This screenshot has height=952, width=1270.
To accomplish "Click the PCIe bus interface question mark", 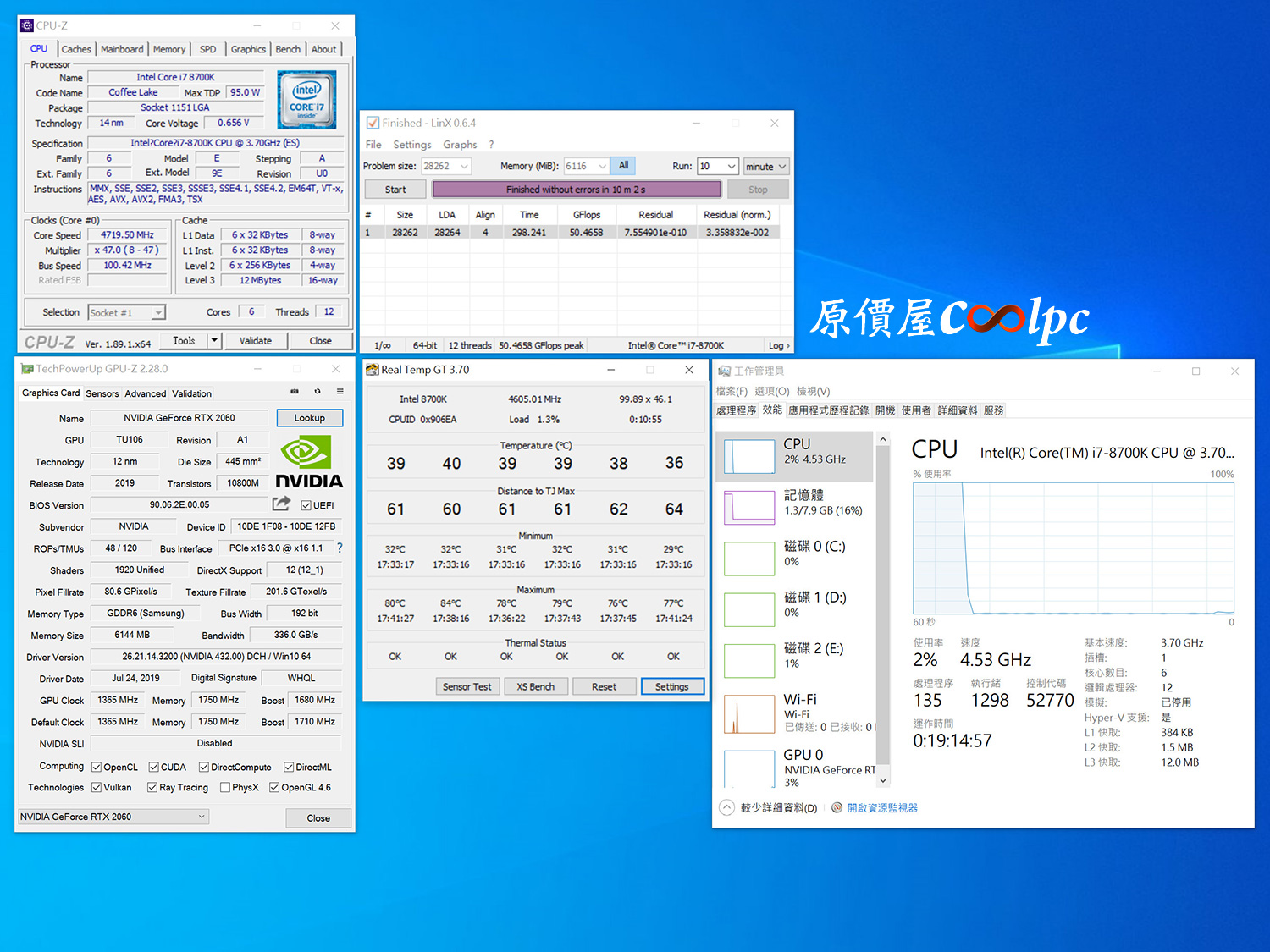I will click(x=340, y=548).
